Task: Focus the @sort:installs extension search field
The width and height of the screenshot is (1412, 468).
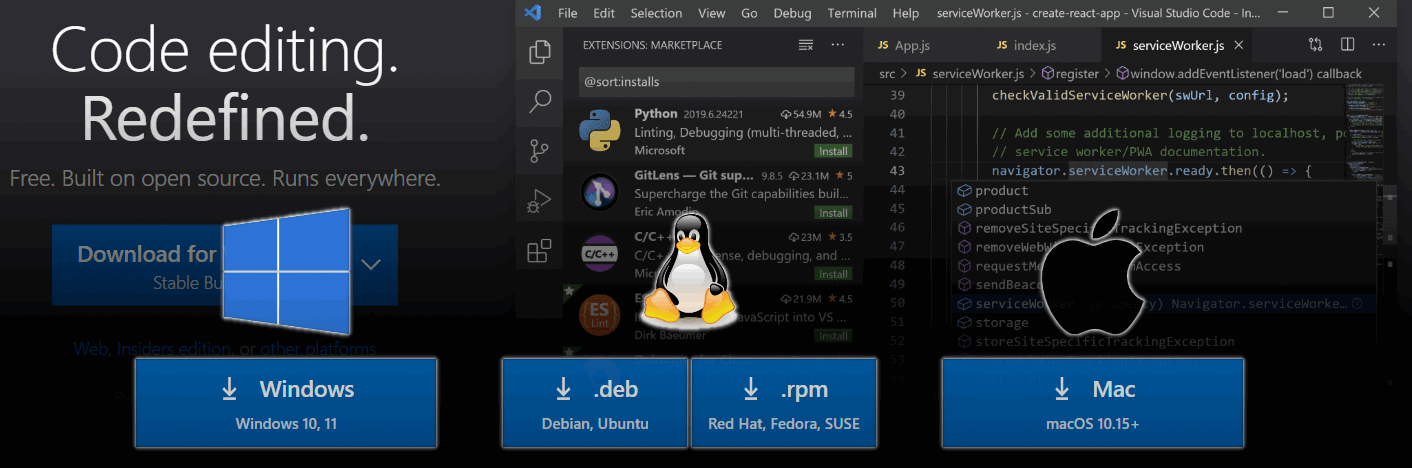Action: point(716,81)
